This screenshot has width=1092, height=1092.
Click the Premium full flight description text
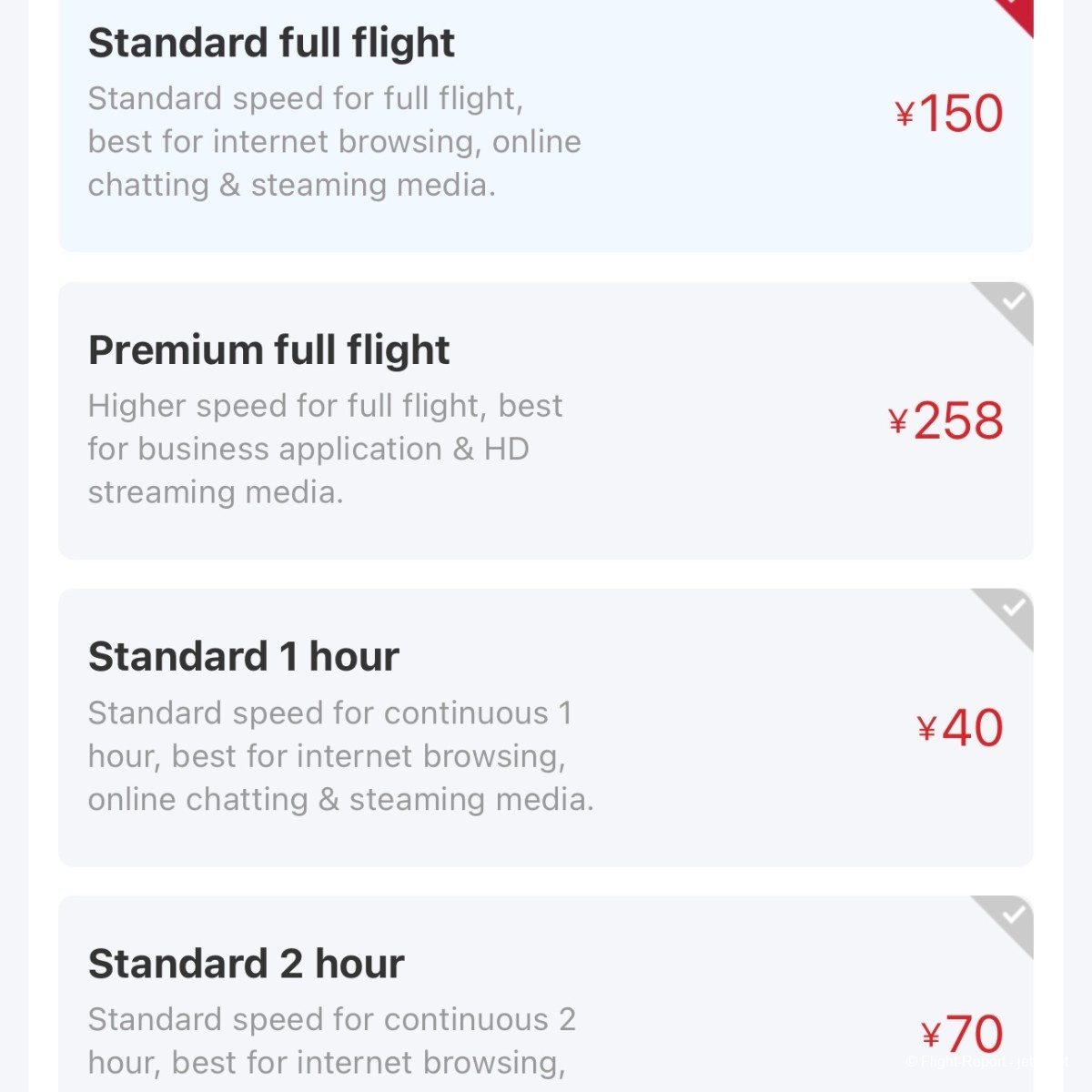tap(325, 449)
